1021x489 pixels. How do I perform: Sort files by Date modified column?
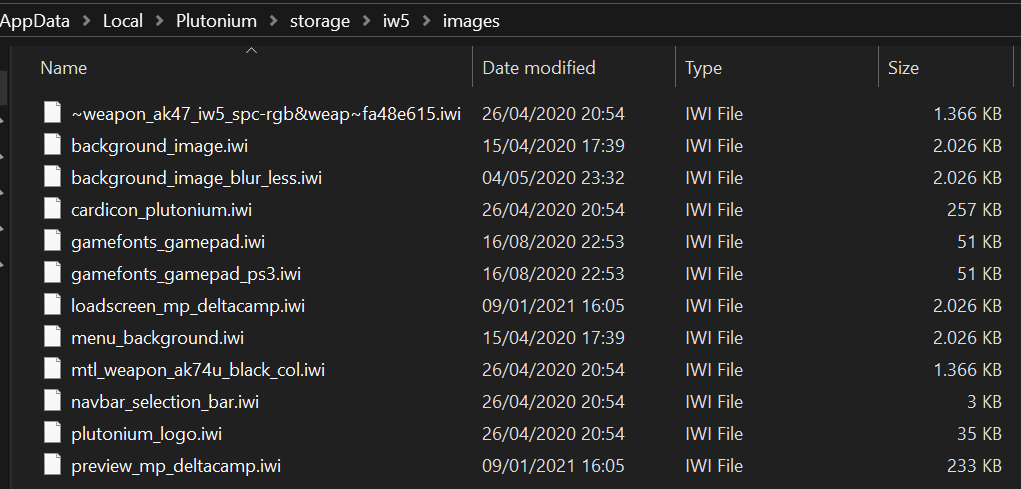[x=538, y=68]
